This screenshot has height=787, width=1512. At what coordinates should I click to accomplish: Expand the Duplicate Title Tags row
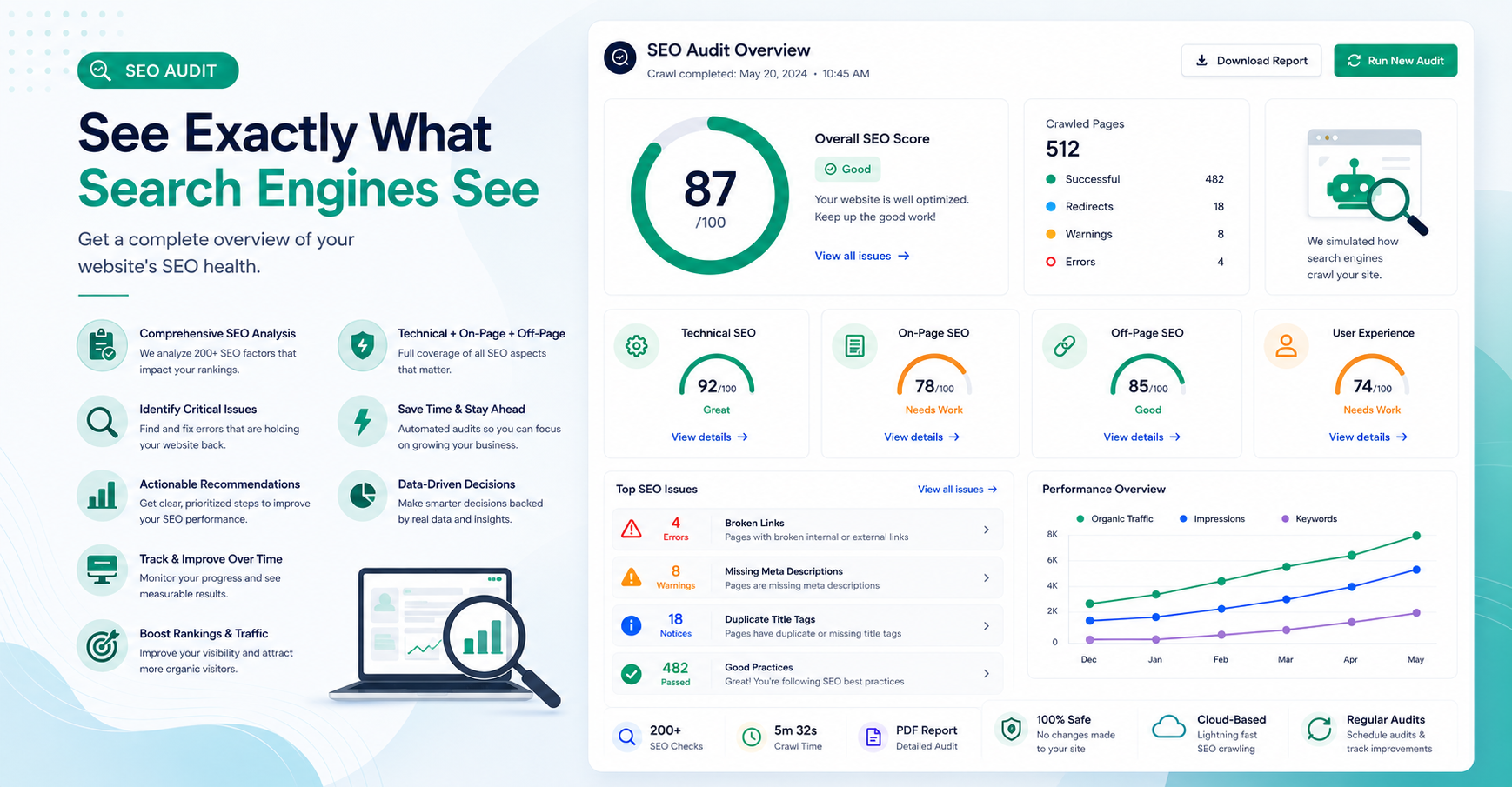point(807,626)
